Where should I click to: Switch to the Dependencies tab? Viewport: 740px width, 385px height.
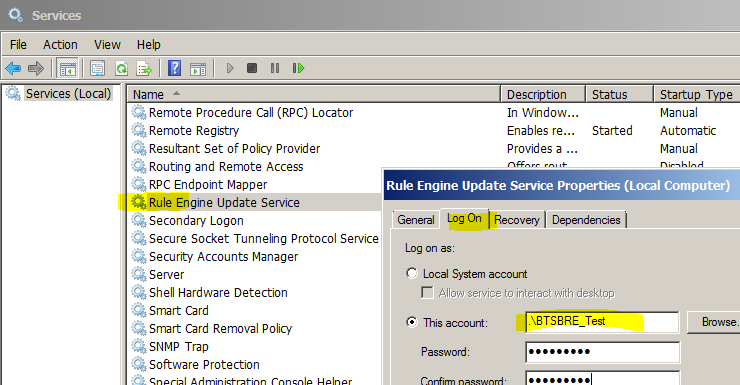pyautogui.click(x=586, y=220)
